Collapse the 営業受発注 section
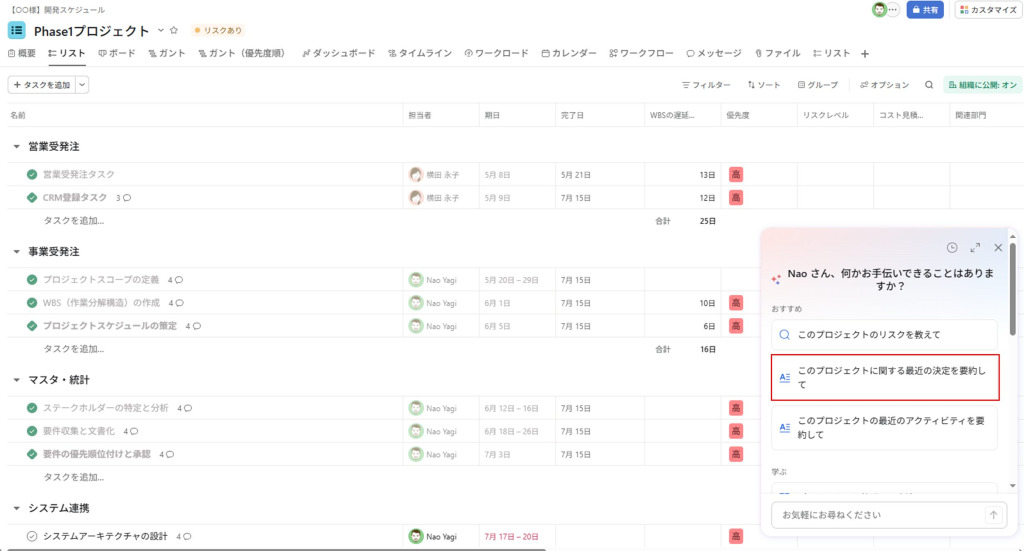Viewport: 1024px width, 551px height. (x=16, y=147)
